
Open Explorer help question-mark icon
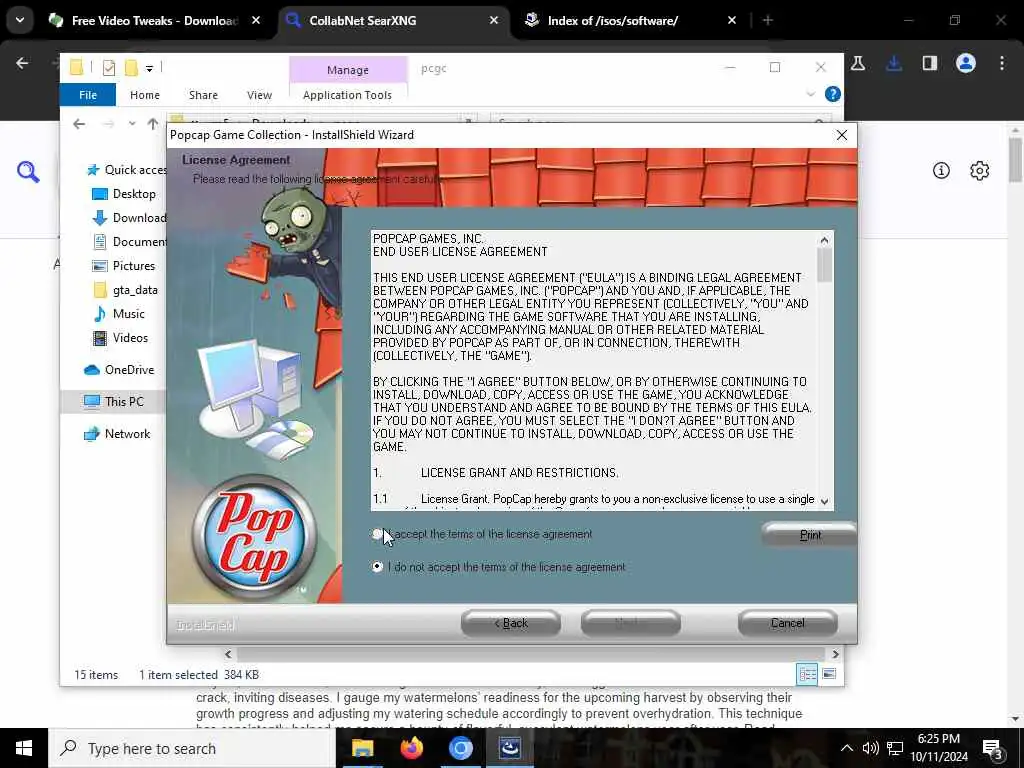(833, 94)
